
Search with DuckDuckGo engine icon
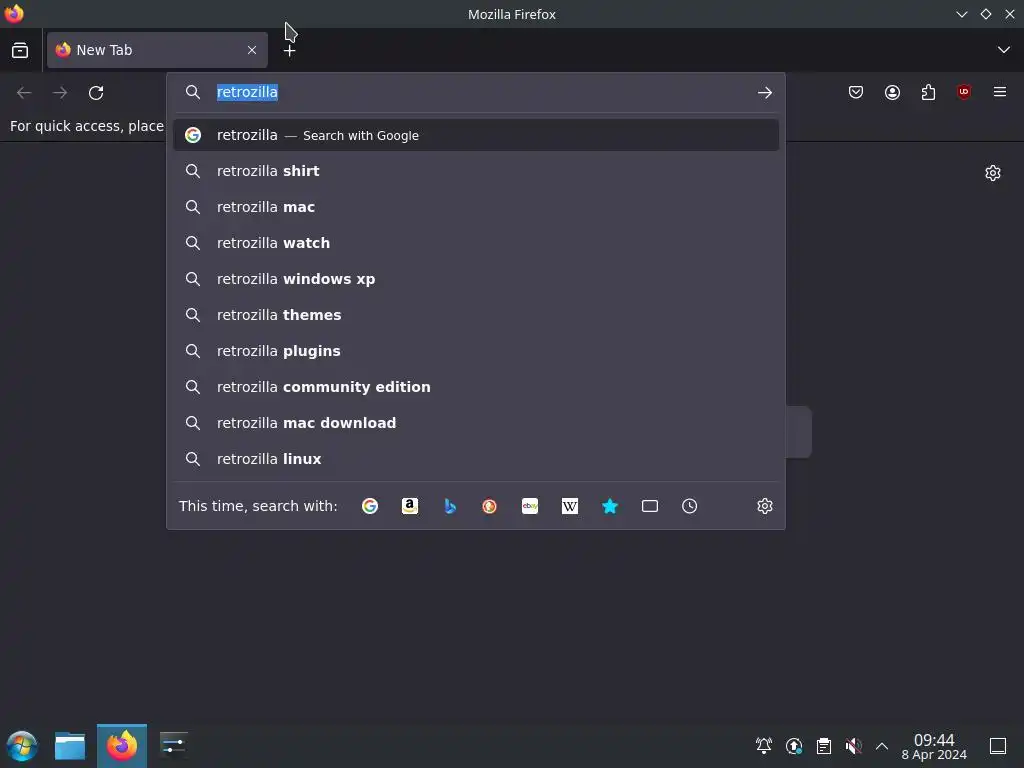click(489, 506)
